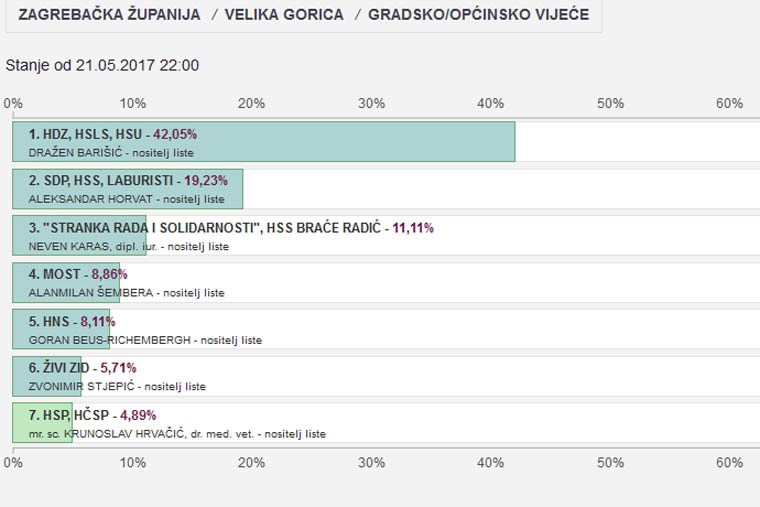Click candidate name ALEKSANDAR HORVAT
Screen dimensions: 760x507
(90, 199)
